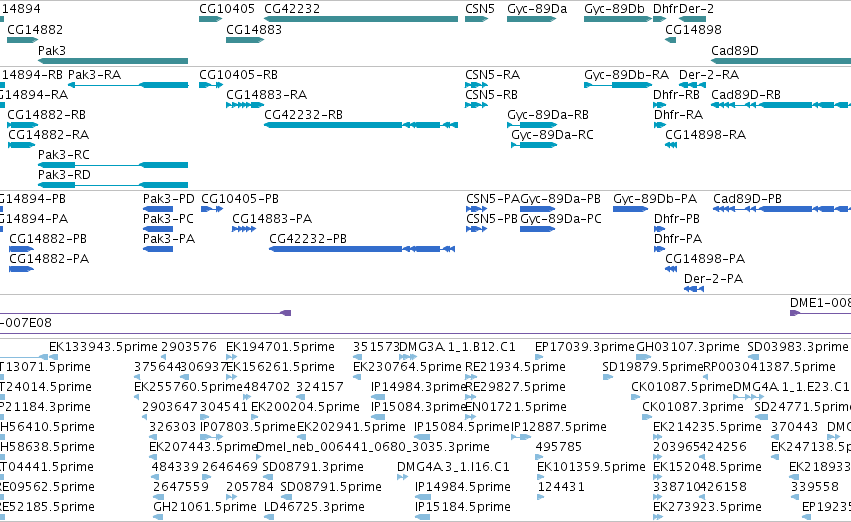Select the Dmel_neb_006441_0680_3035.3prime EST label
This screenshot has height=522, width=851.
(372, 447)
